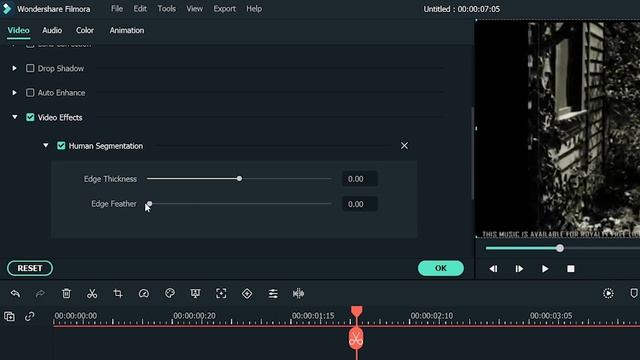Switch to the Video tab
This screenshot has height=360, width=640.
click(18, 31)
